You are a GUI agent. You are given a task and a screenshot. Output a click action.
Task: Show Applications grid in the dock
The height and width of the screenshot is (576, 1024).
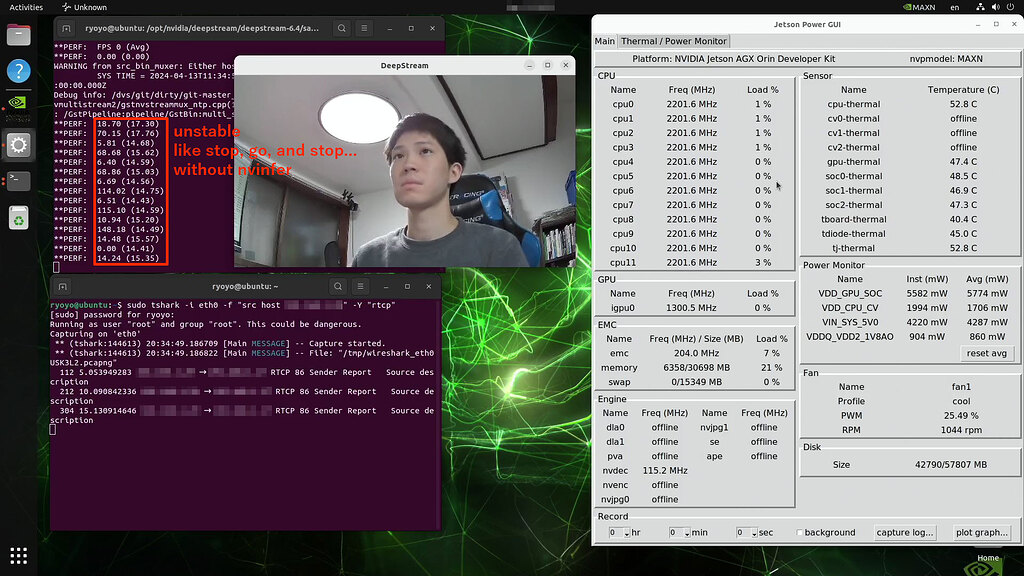tap(17, 555)
